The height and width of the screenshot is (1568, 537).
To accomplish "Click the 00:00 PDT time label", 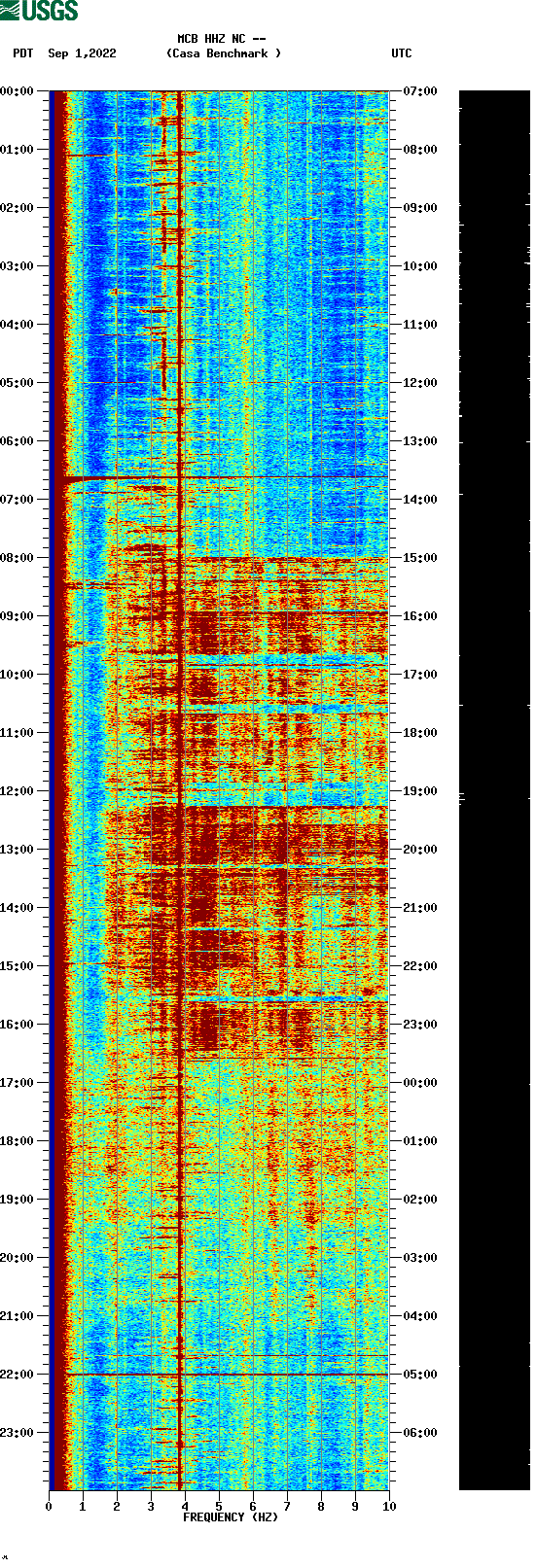I will coord(18,91).
